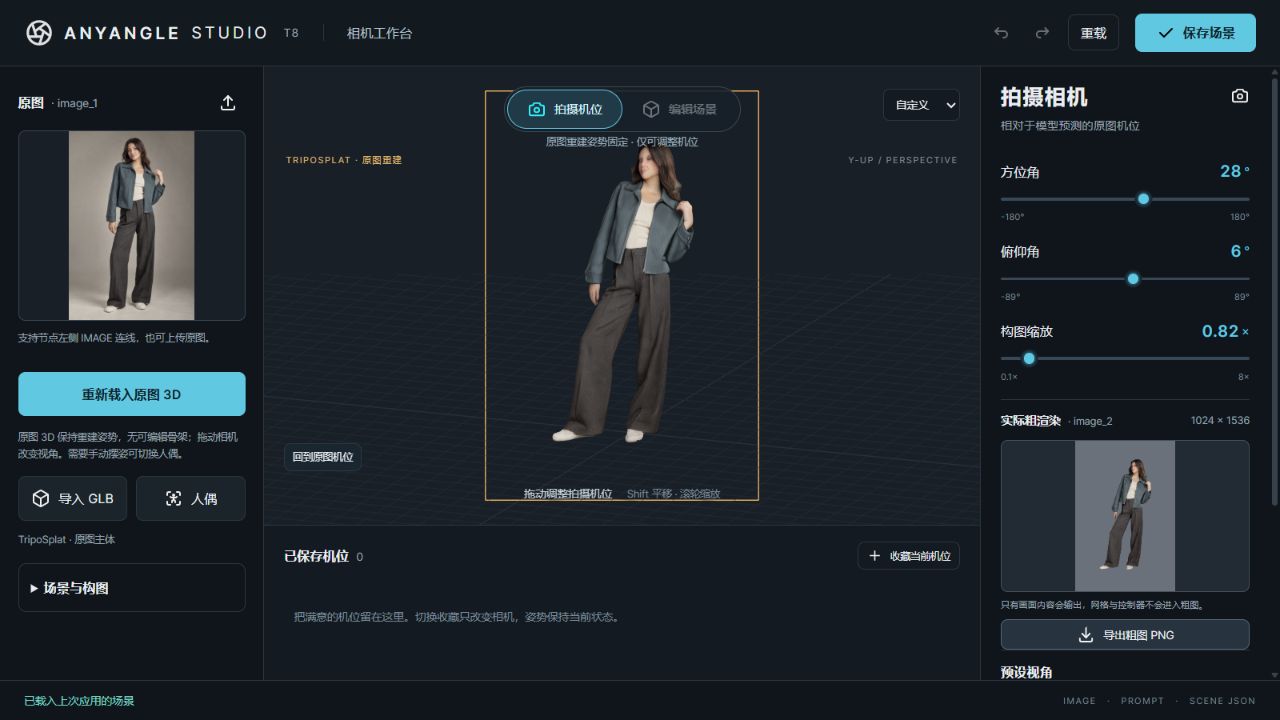Expand the 场景与构图 section
This screenshot has width=1280, height=720.
click(132, 588)
